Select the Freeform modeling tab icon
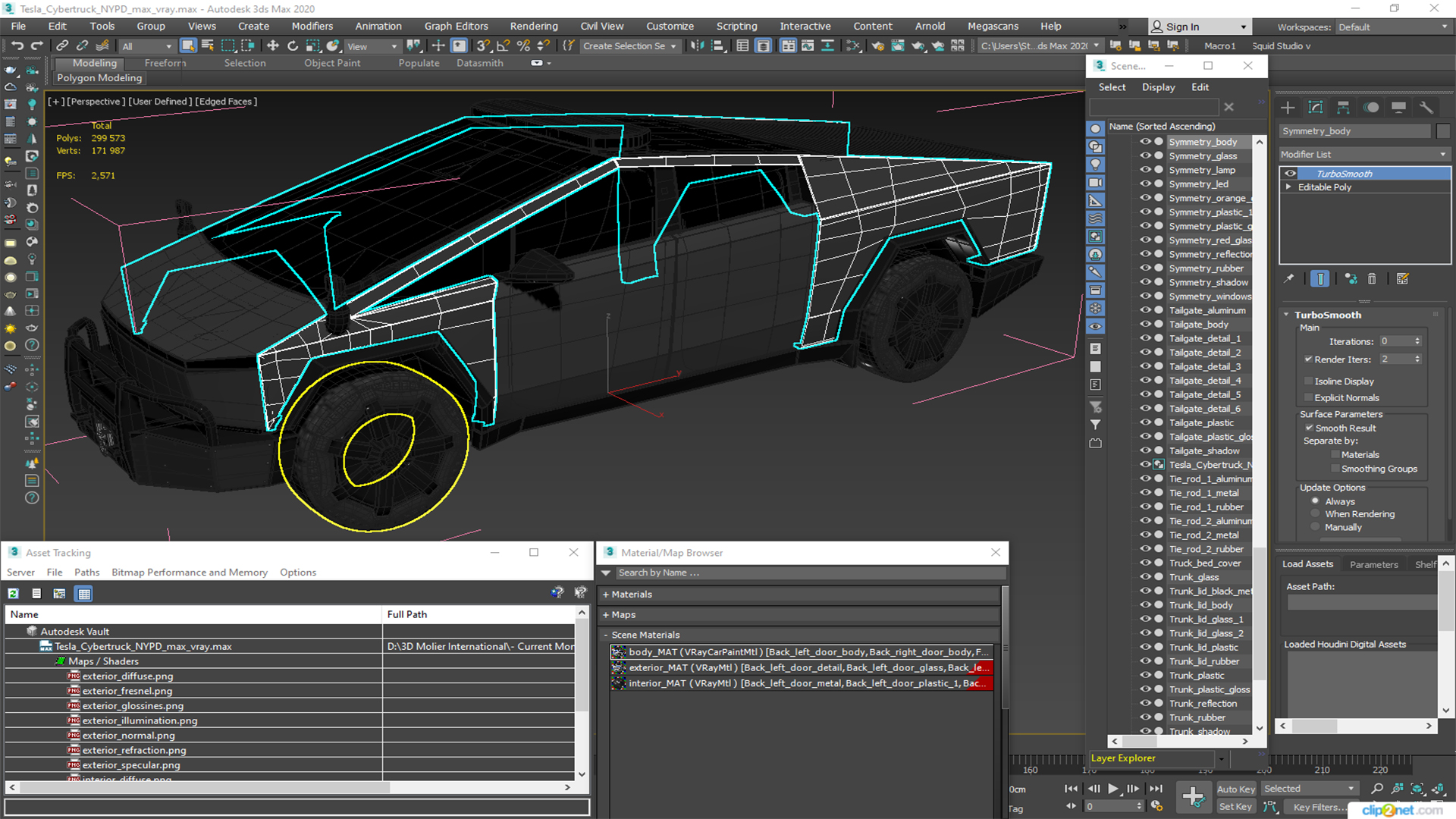Image resolution: width=1456 pixels, height=819 pixels. point(165,62)
